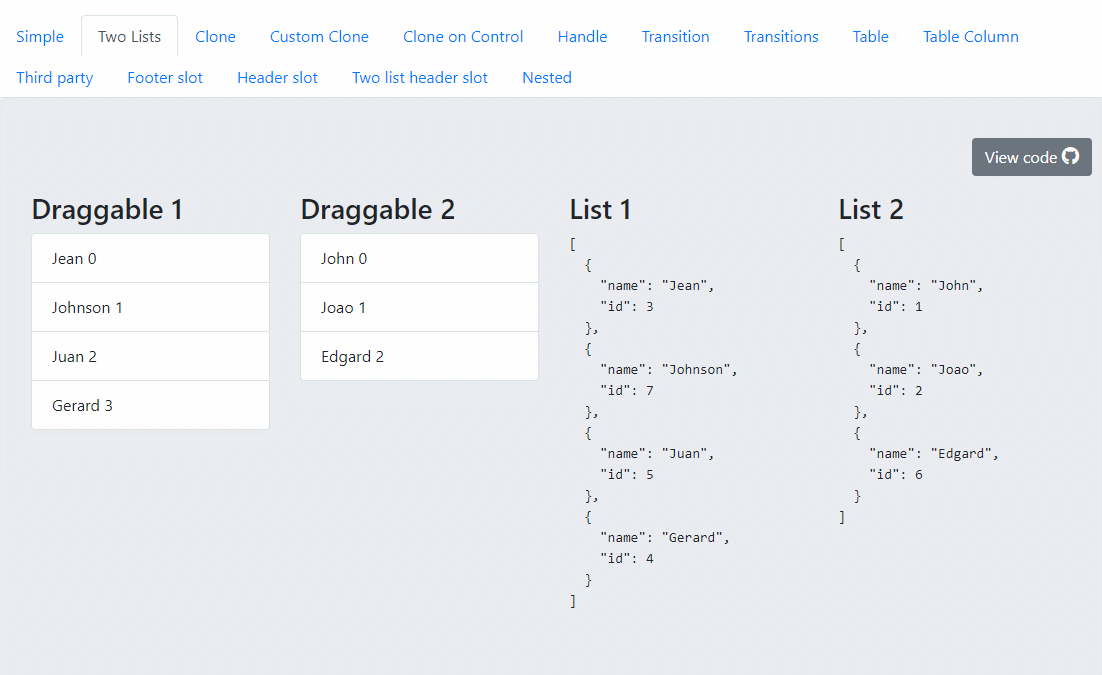Select the Table Column tab
The height and width of the screenshot is (675, 1102).
[x=970, y=37]
